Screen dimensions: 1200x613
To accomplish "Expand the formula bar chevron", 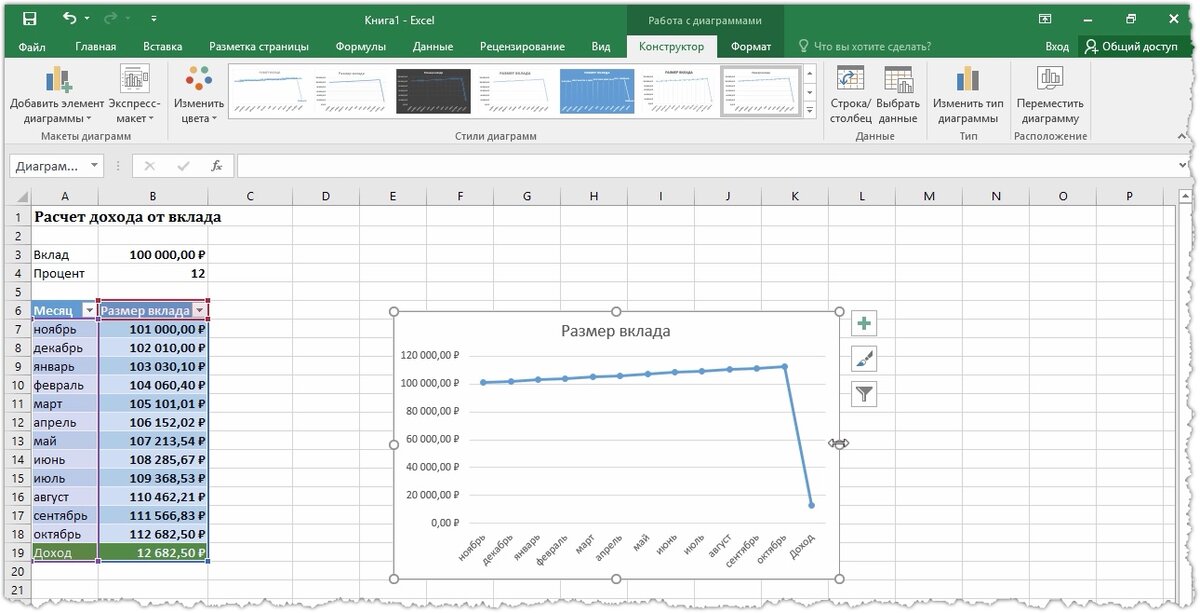I will coord(1181,166).
